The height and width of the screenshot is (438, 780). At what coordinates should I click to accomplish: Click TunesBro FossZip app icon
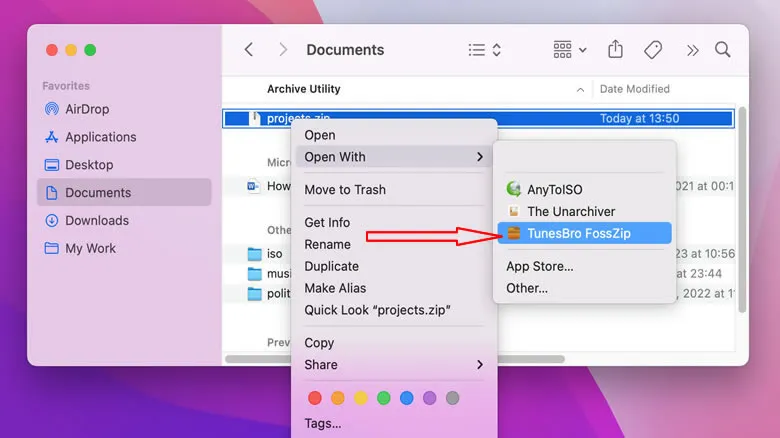(513, 233)
